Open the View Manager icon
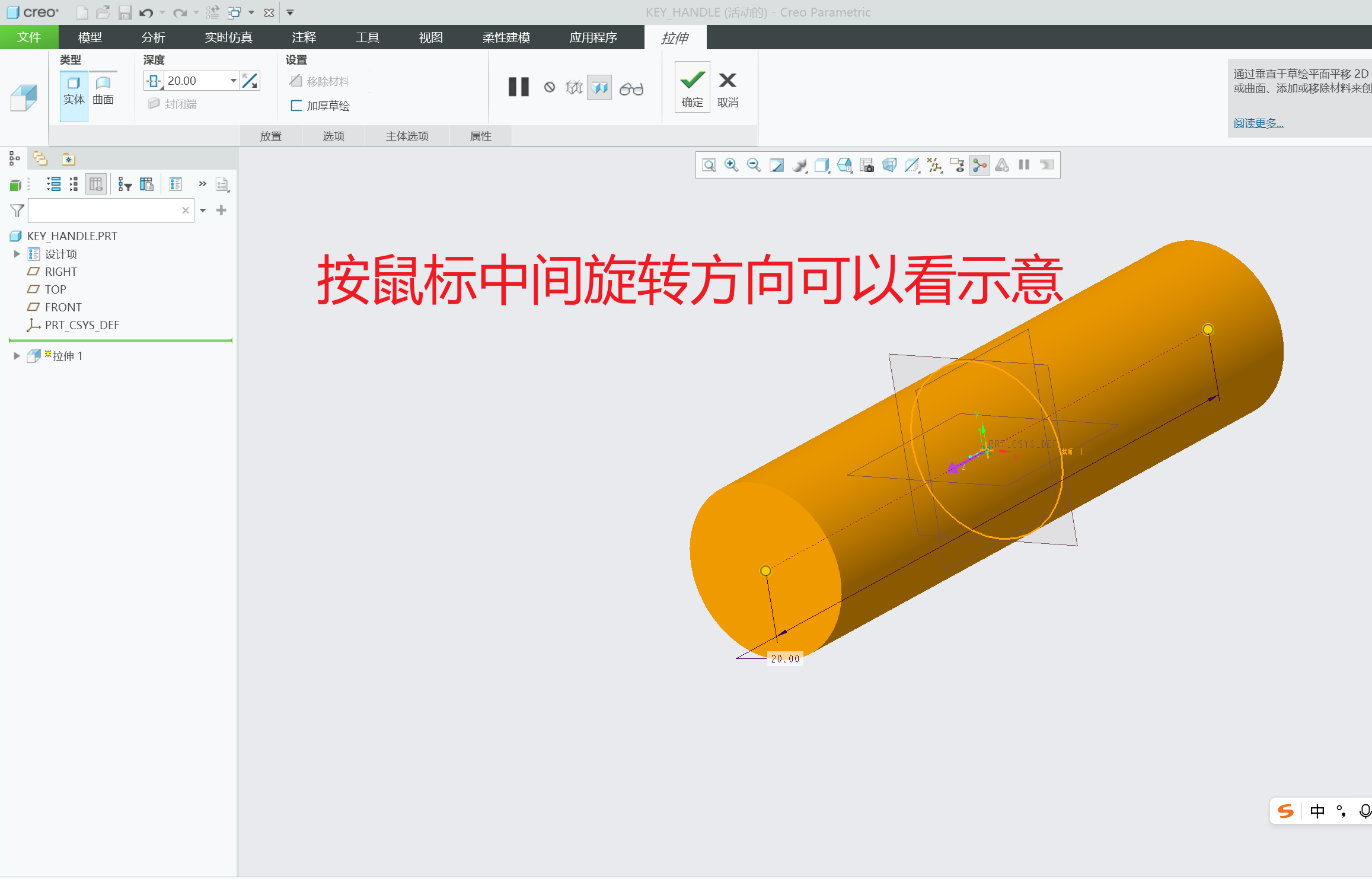The height and width of the screenshot is (879, 1372). [867, 165]
